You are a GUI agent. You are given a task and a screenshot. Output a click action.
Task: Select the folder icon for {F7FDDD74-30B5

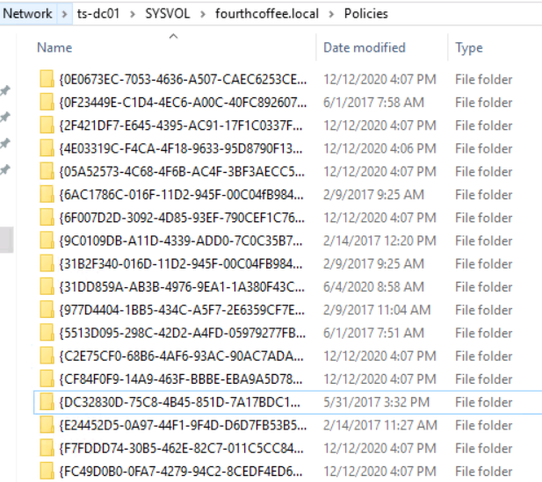47,448
